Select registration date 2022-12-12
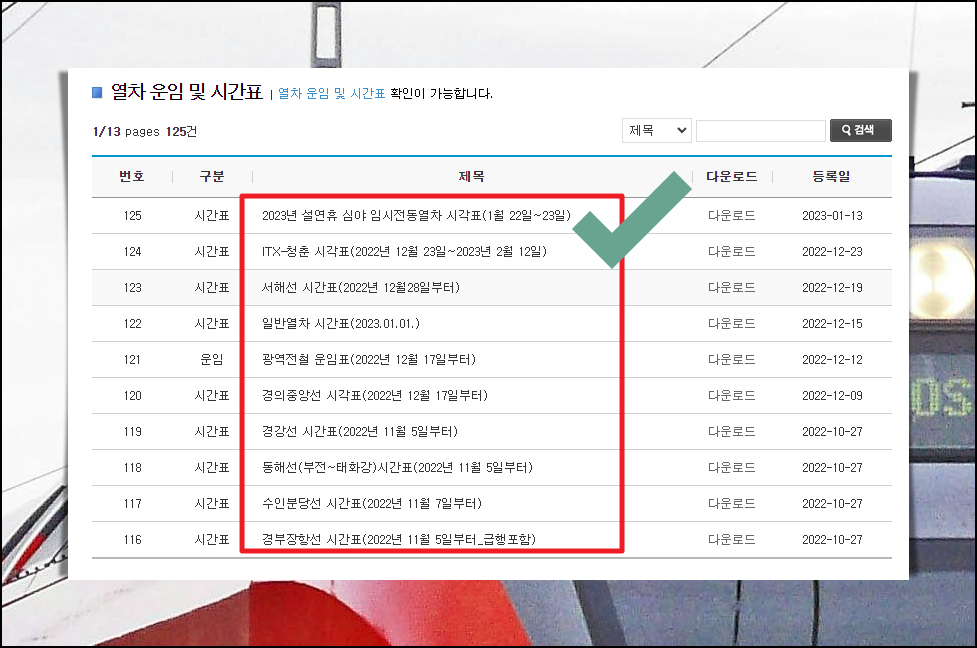 point(832,360)
